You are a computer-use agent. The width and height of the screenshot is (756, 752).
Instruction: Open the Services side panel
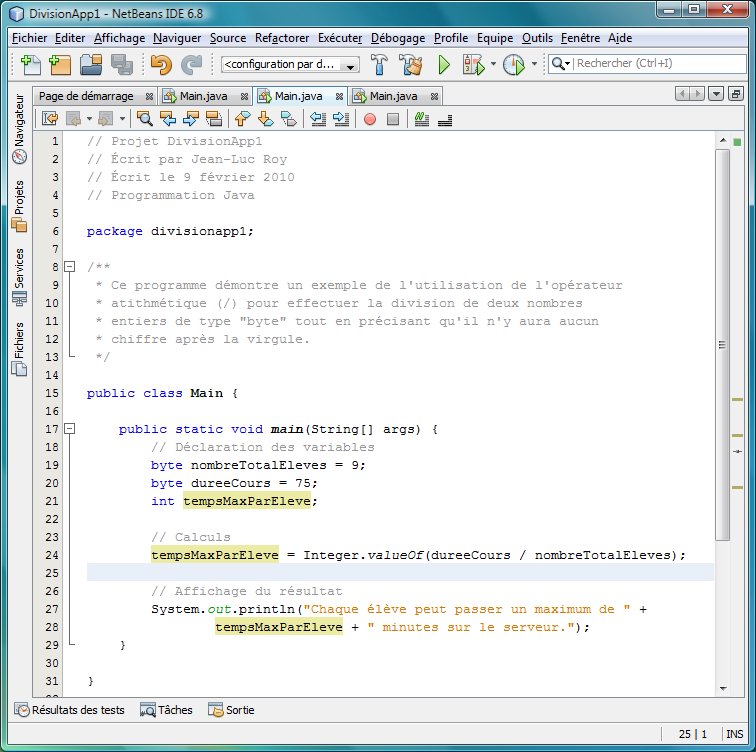tap(19, 277)
